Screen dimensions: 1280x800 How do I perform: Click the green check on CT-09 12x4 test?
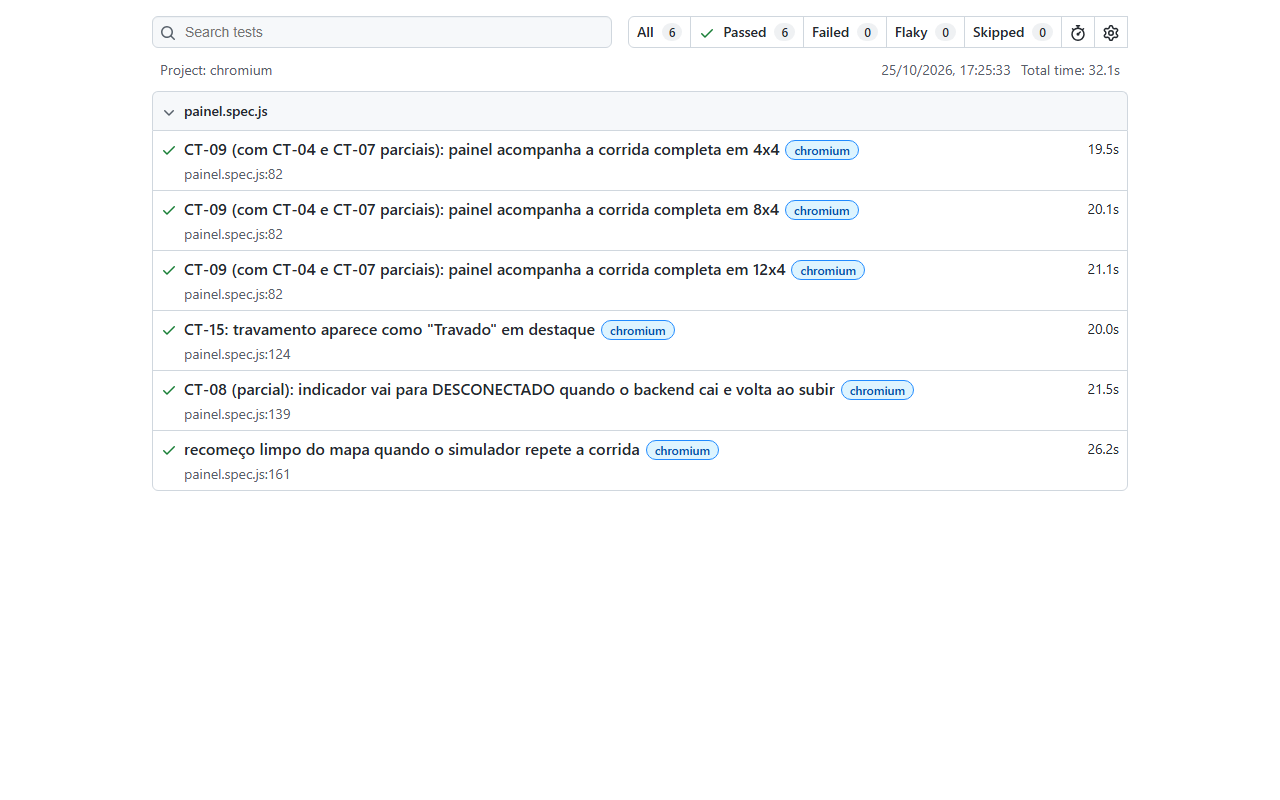[169, 270]
